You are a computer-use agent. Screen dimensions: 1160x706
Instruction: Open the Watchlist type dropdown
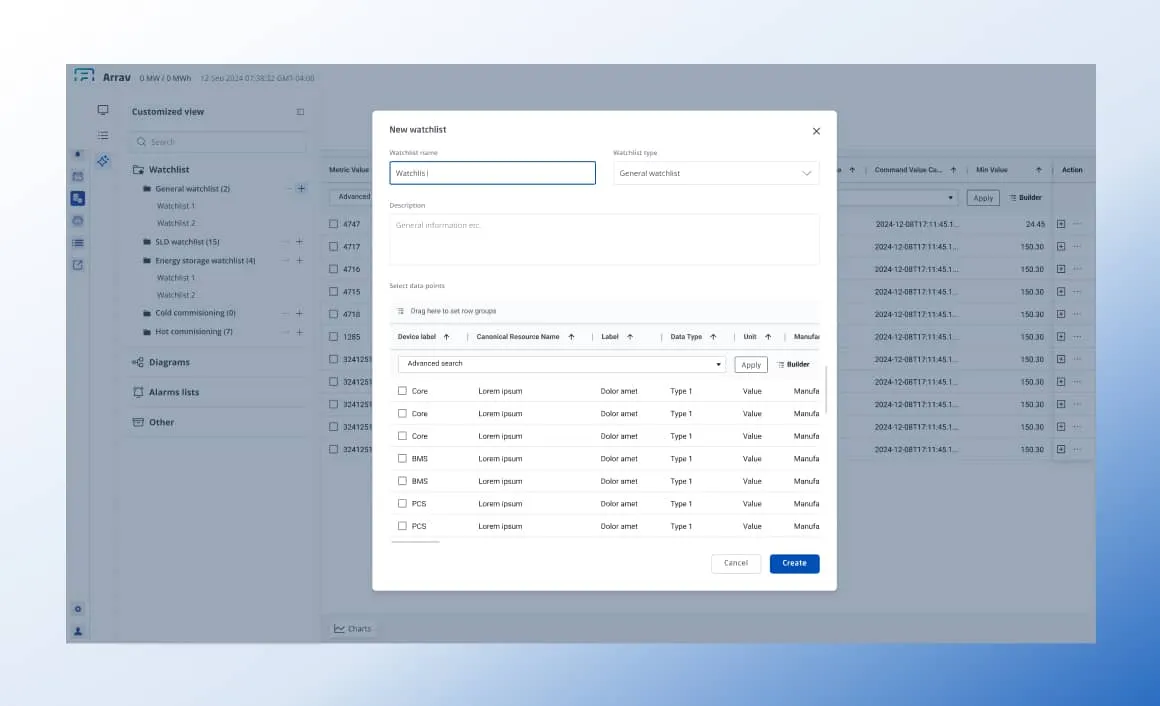tap(715, 173)
